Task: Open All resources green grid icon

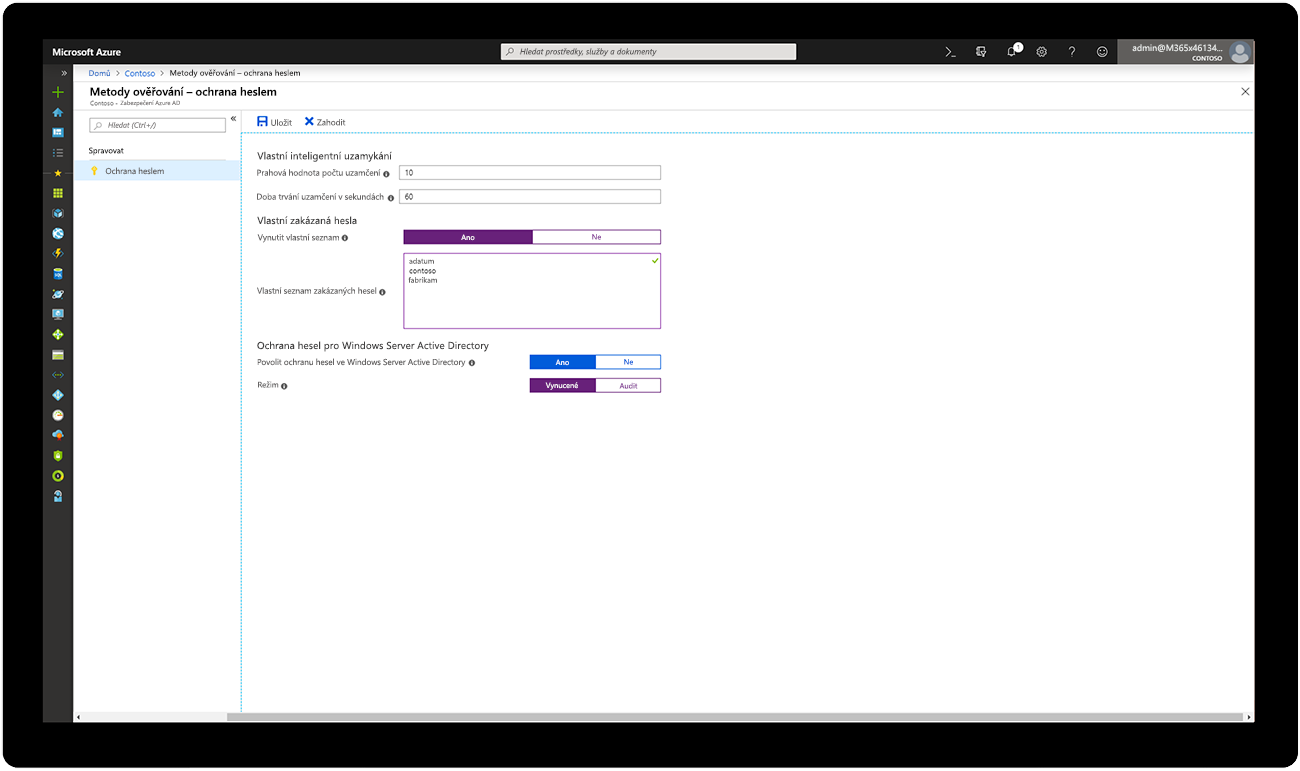Action: [x=58, y=193]
